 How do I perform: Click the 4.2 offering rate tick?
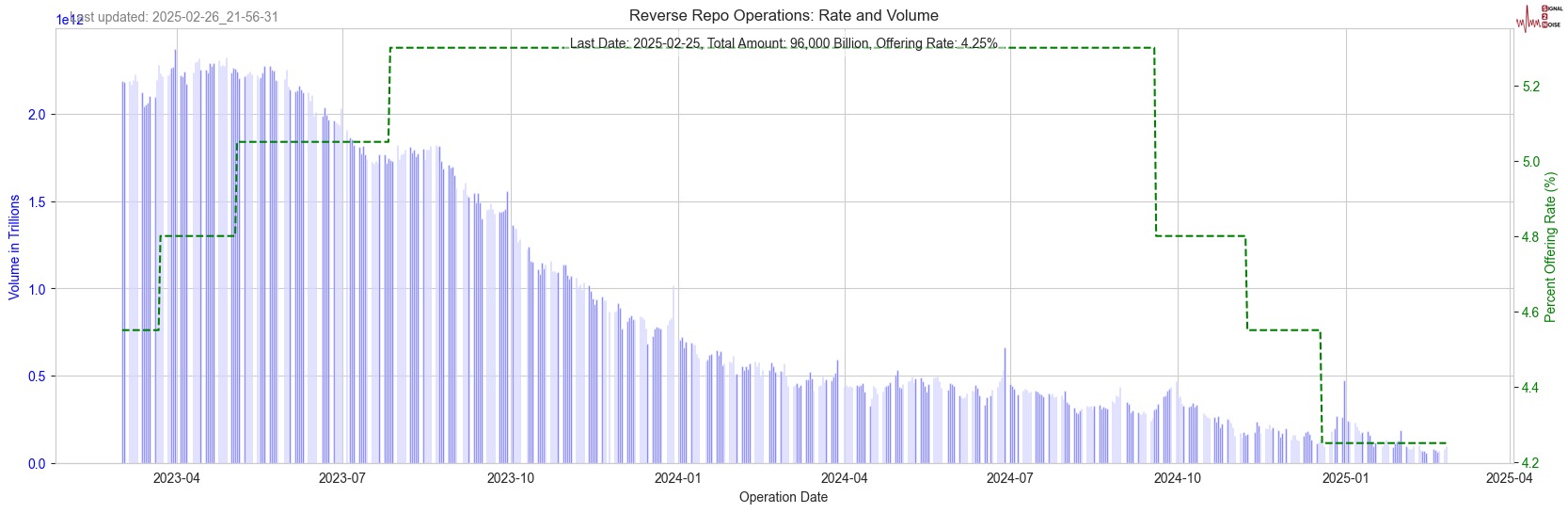1530,463
